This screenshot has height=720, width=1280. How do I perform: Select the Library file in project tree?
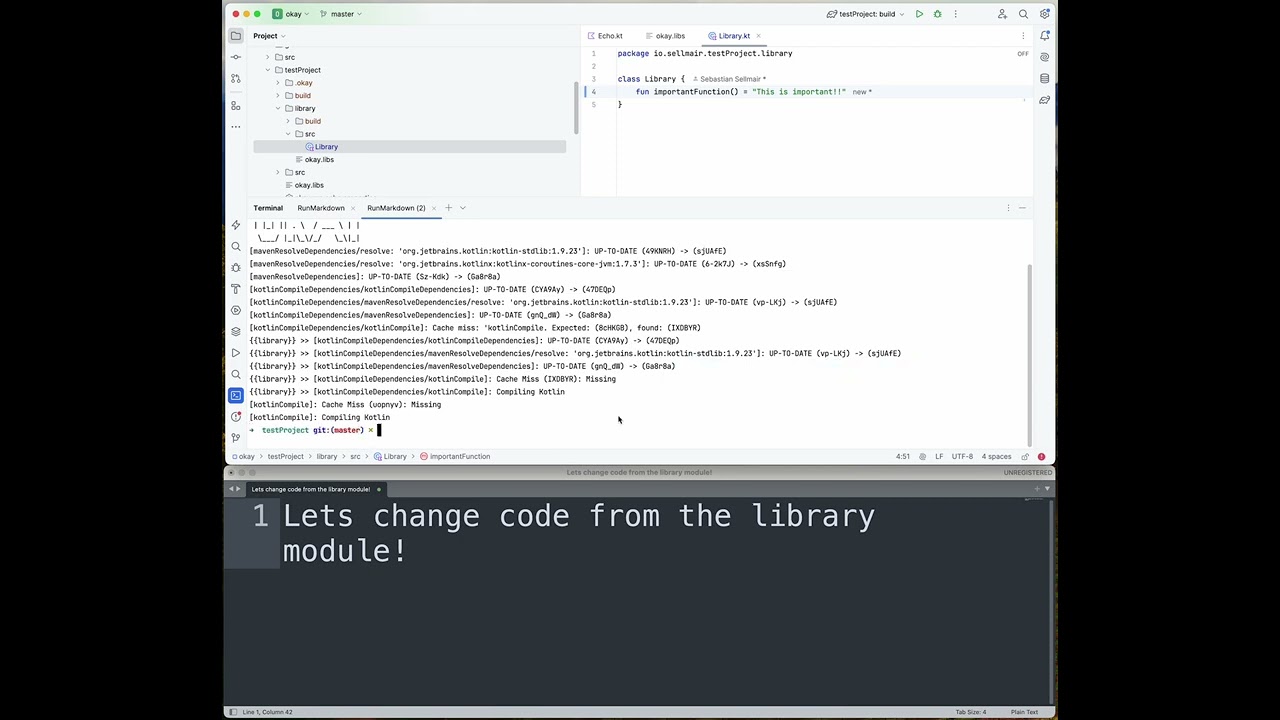pyautogui.click(x=409, y=147)
